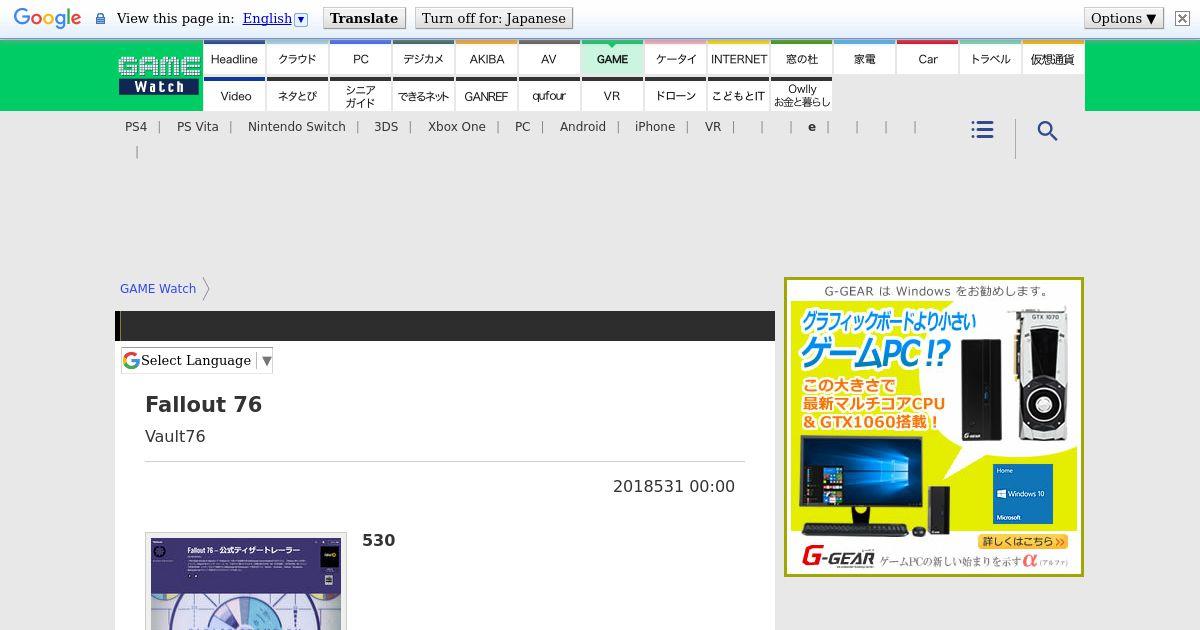Open the English language dropdown
The image size is (1200, 630).
(274, 18)
